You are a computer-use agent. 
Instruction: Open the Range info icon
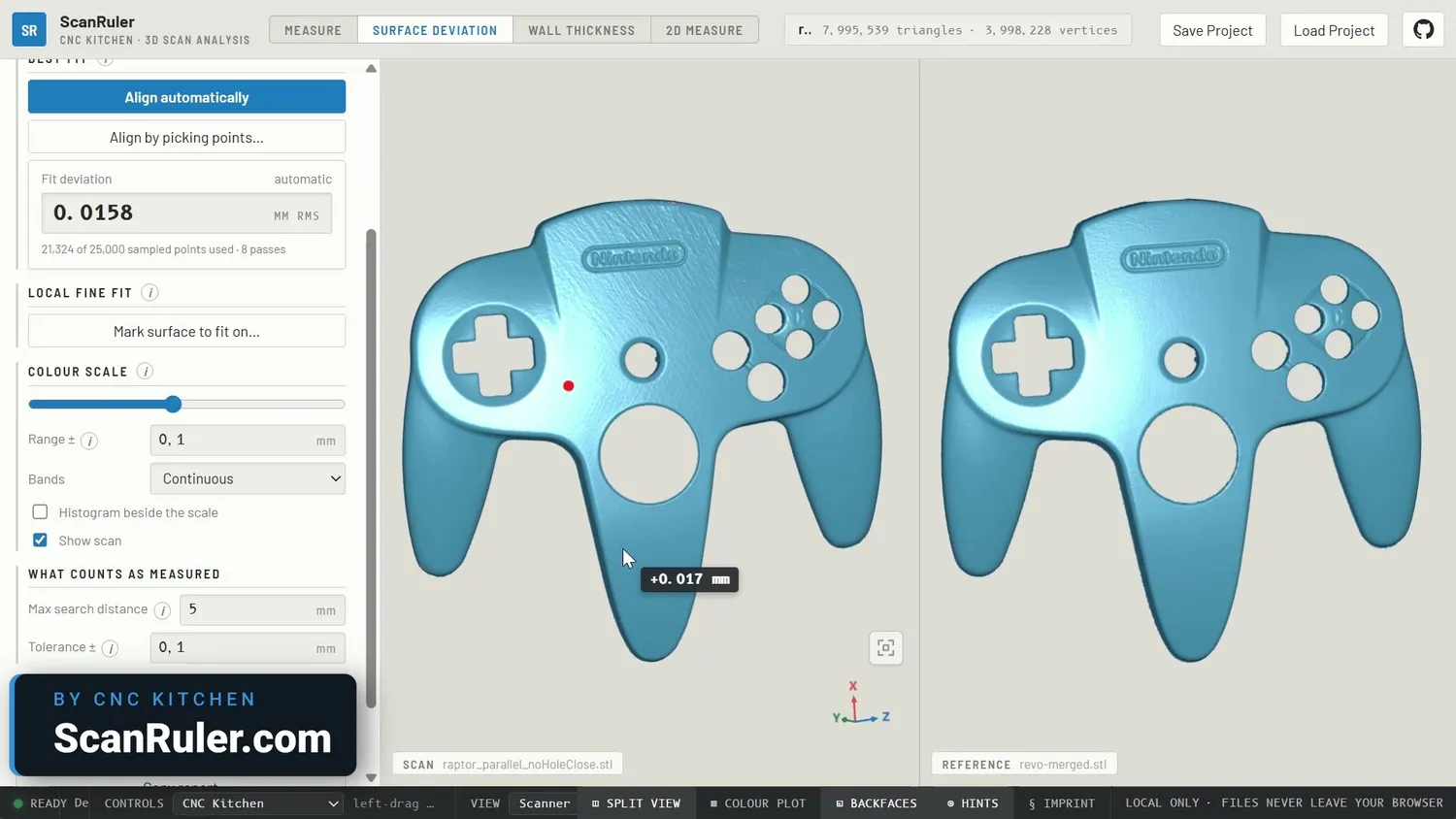pos(89,441)
